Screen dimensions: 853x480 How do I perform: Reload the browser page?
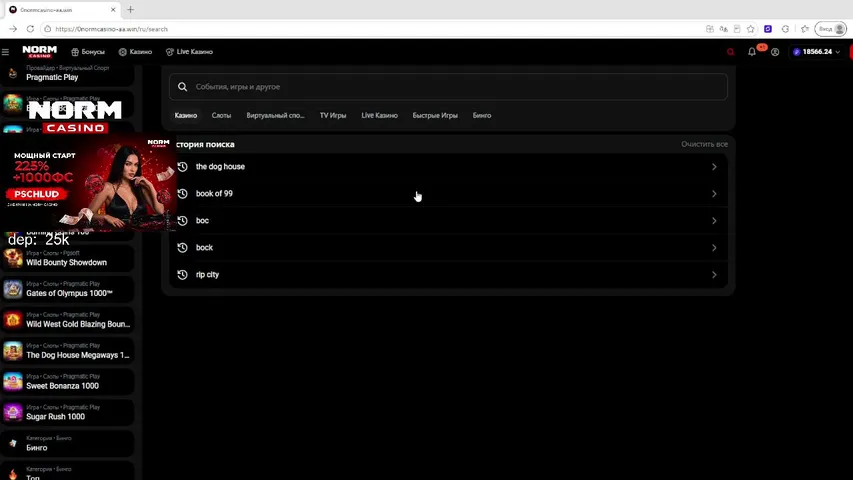[30, 29]
